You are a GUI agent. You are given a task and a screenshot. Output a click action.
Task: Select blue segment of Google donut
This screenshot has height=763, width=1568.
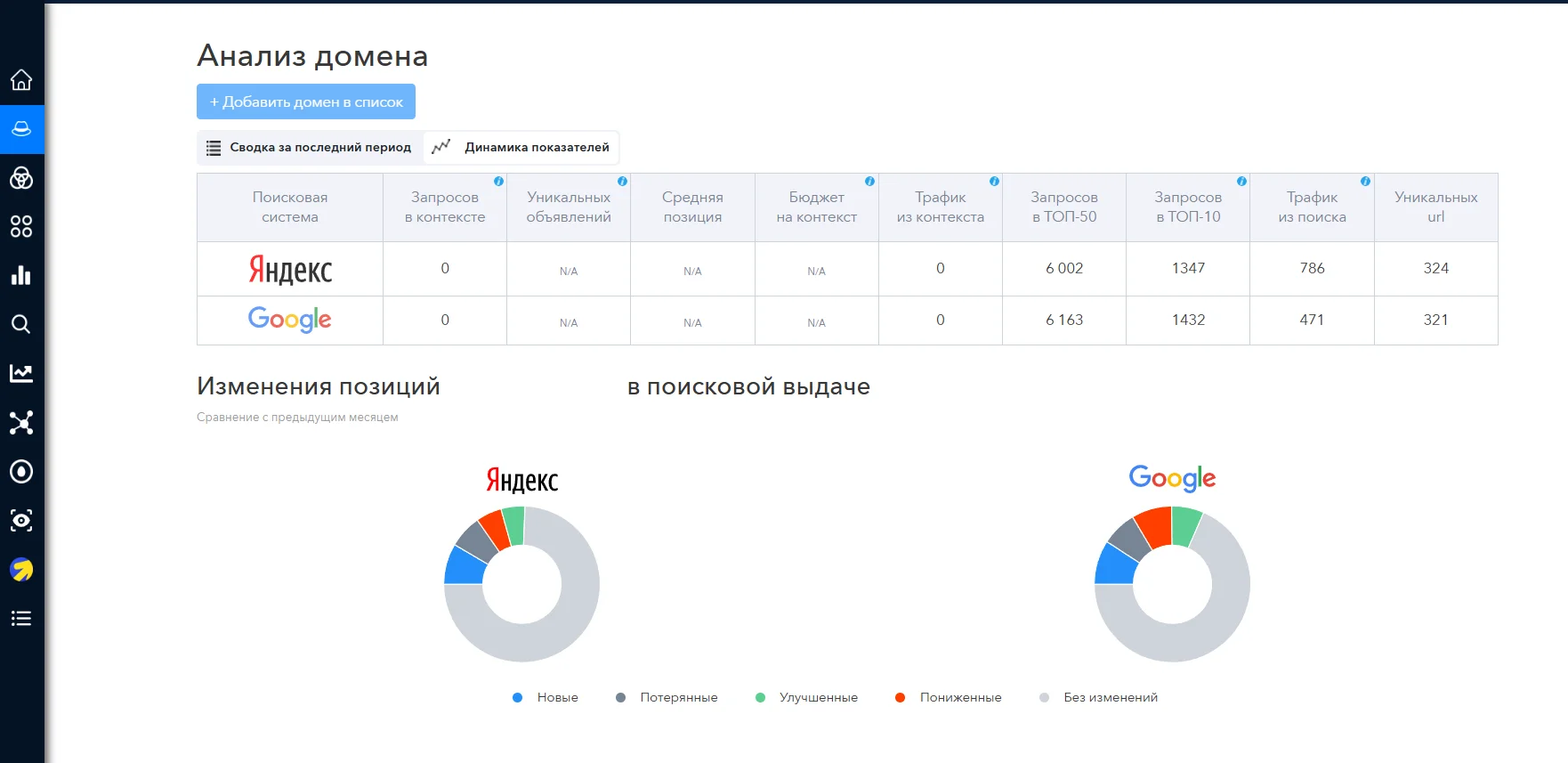pos(1116,564)
